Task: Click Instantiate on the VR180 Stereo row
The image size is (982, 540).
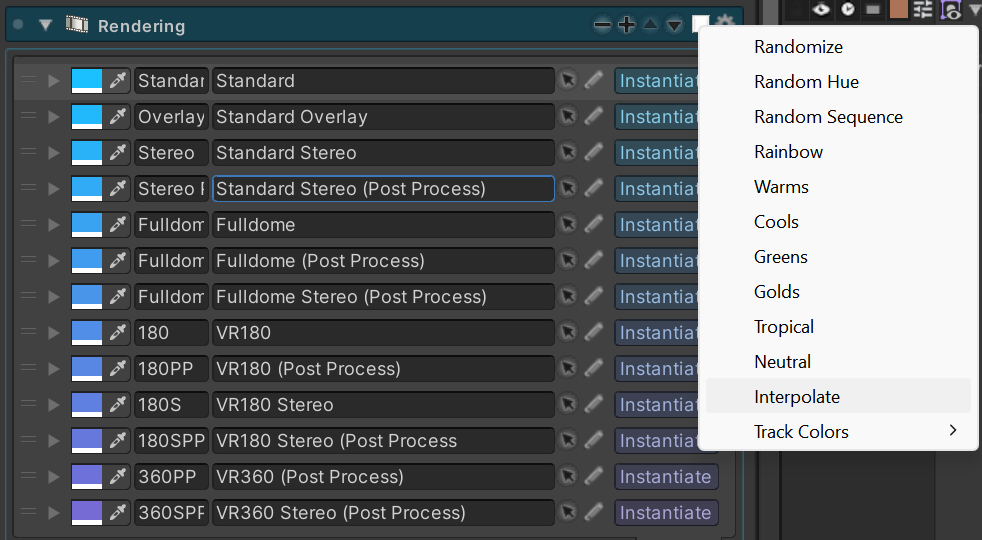Action: click(656, 405)
